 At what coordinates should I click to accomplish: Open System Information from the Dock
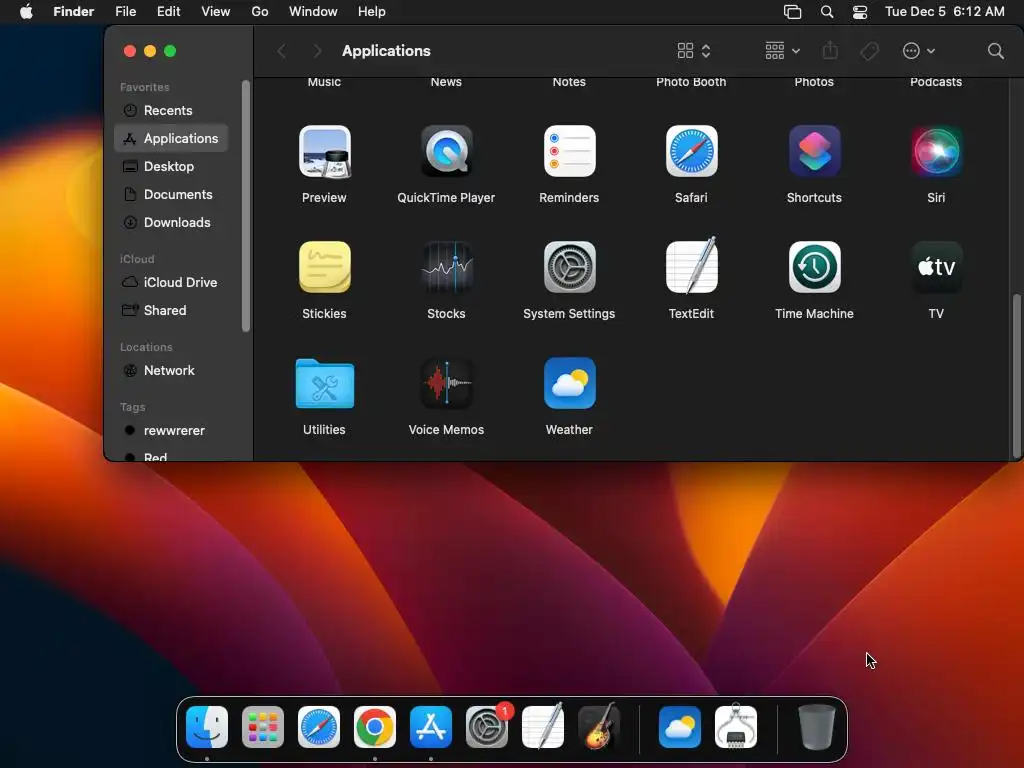(736, 726)
